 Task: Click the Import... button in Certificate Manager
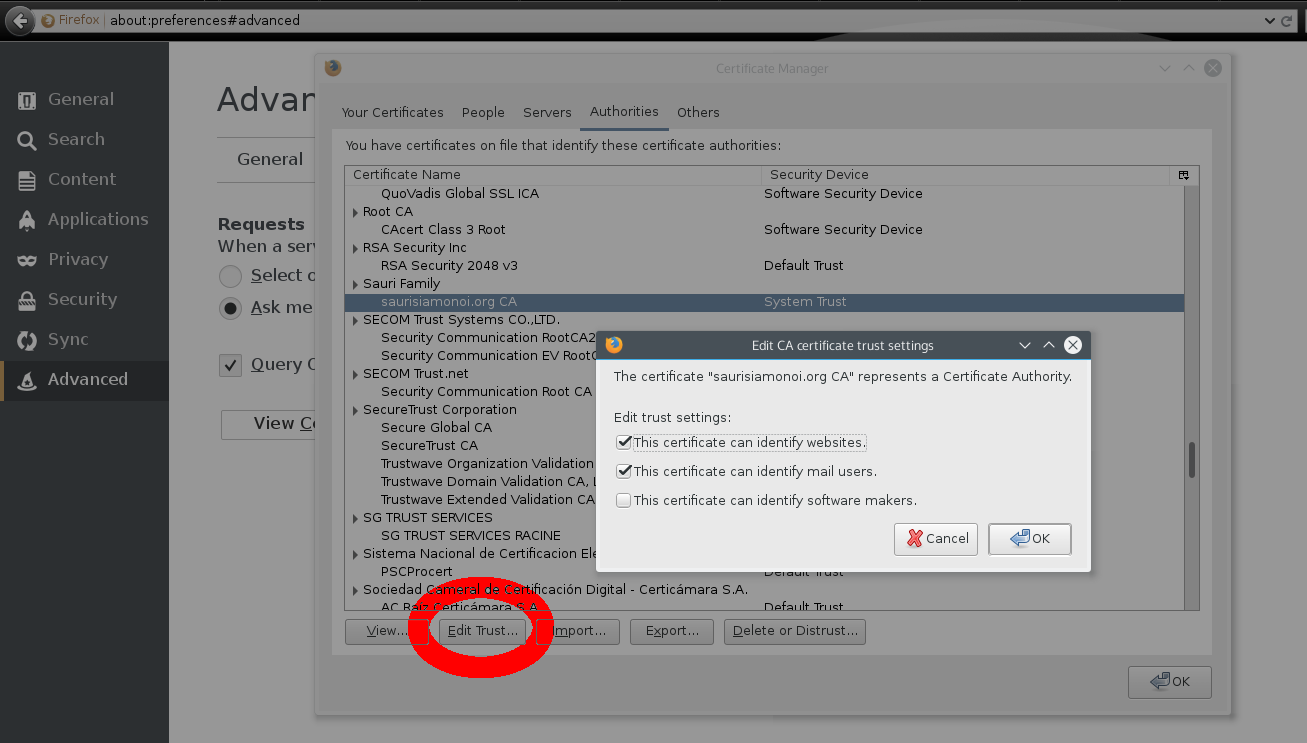click(578, 631)
